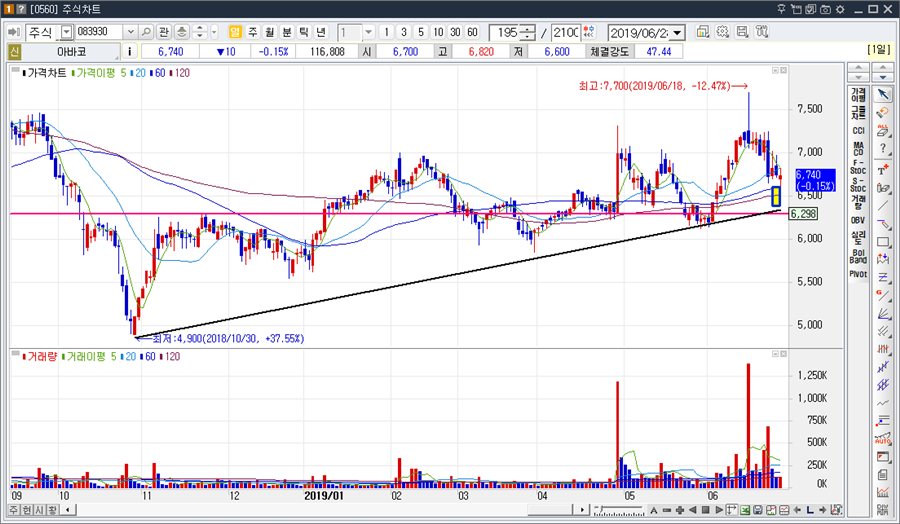
Task: Click the stop square button at bottom
Action: pos(706,510)
